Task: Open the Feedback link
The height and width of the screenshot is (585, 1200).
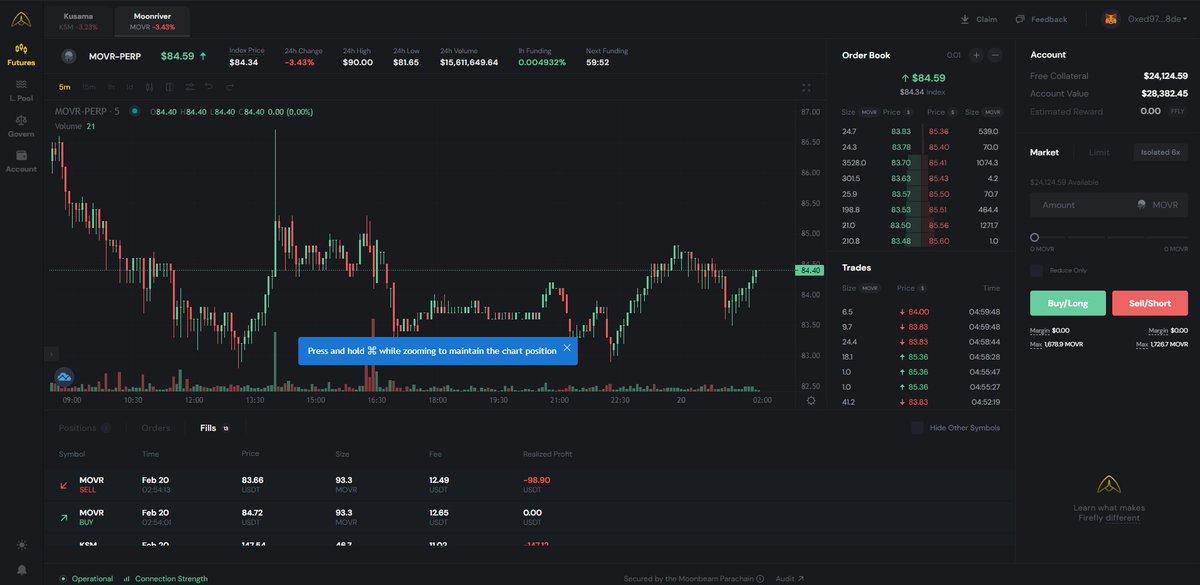Action: coord(1041,19)
